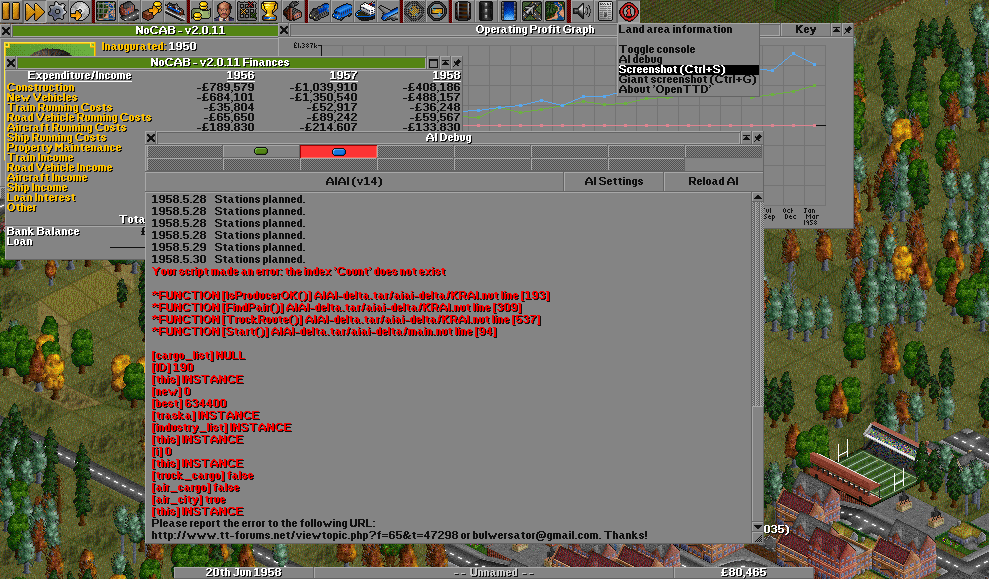Open company general info manager face icon

click(223, 11)
